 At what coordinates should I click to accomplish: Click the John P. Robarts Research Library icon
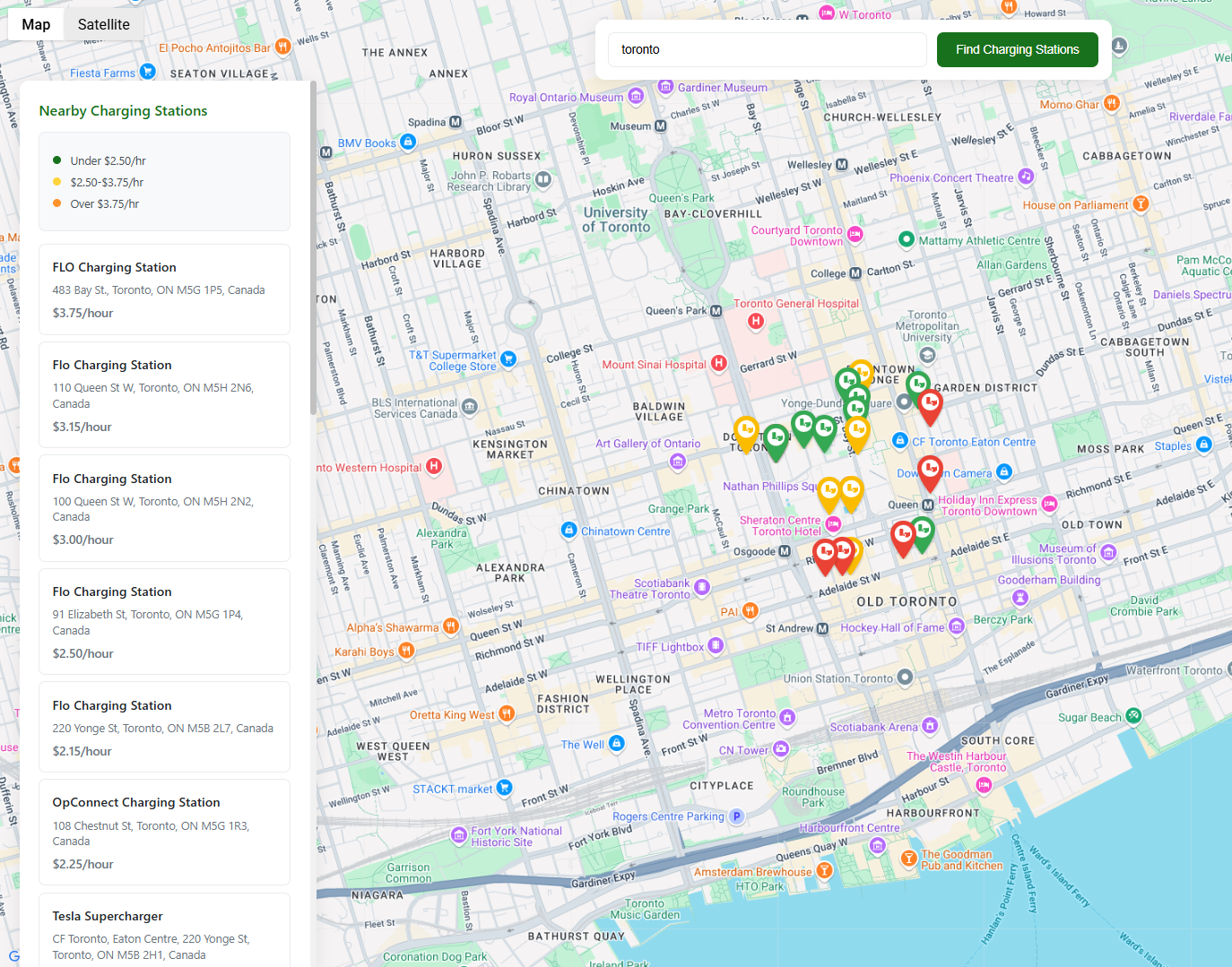543,180
